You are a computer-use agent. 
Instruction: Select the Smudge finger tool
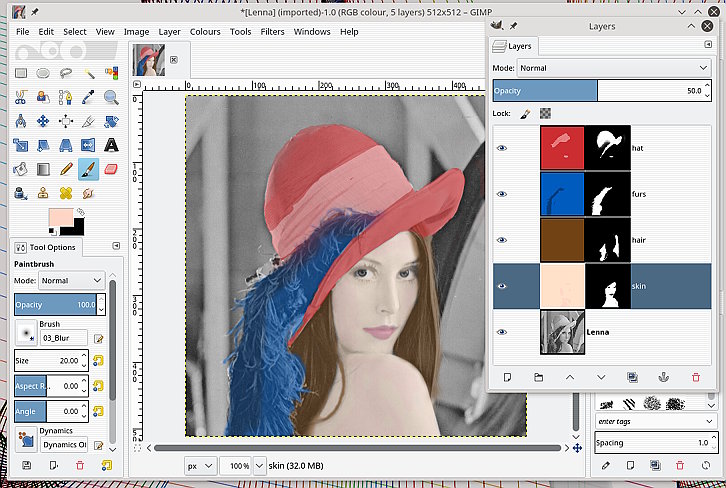pyautogui.click(x=88, y=194)
